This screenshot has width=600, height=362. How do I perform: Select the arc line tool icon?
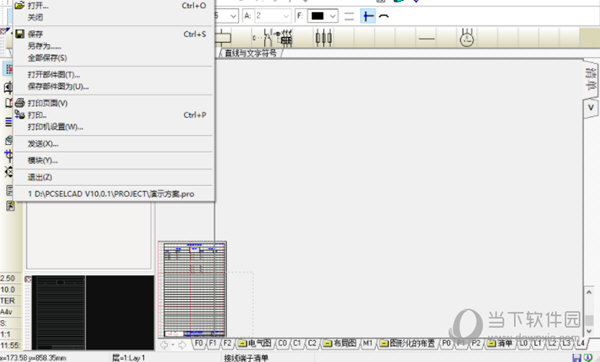[384, 16]
